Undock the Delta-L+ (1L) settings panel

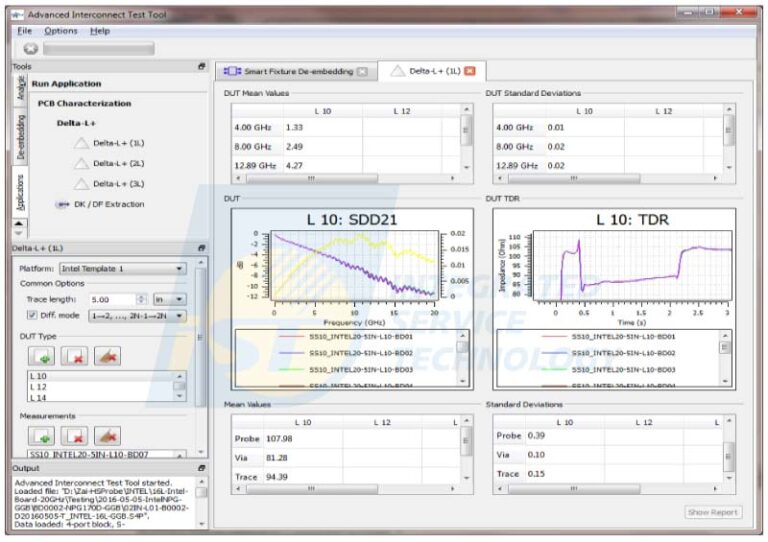tap(201, 248)
